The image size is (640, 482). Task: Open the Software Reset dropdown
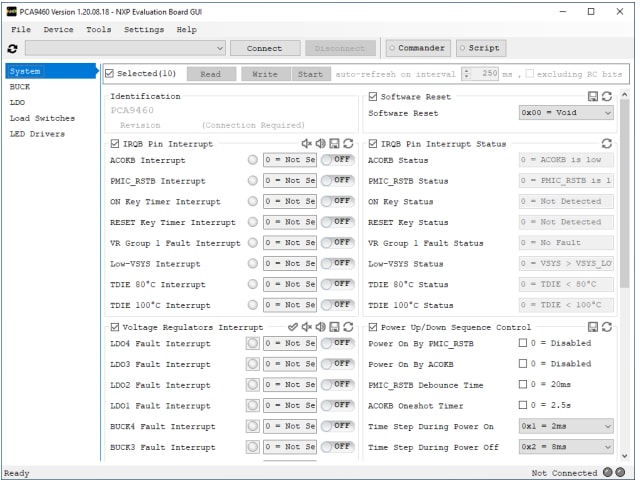point(565,113)
